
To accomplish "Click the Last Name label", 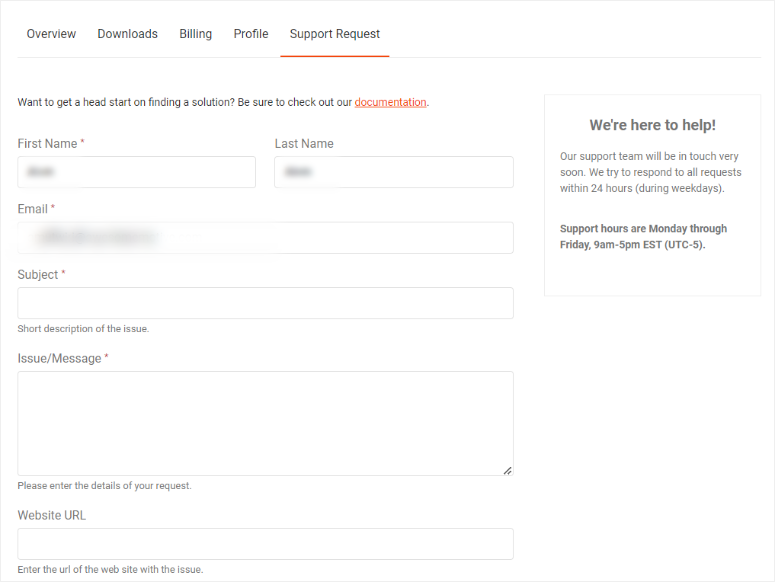I will point(304,144).
